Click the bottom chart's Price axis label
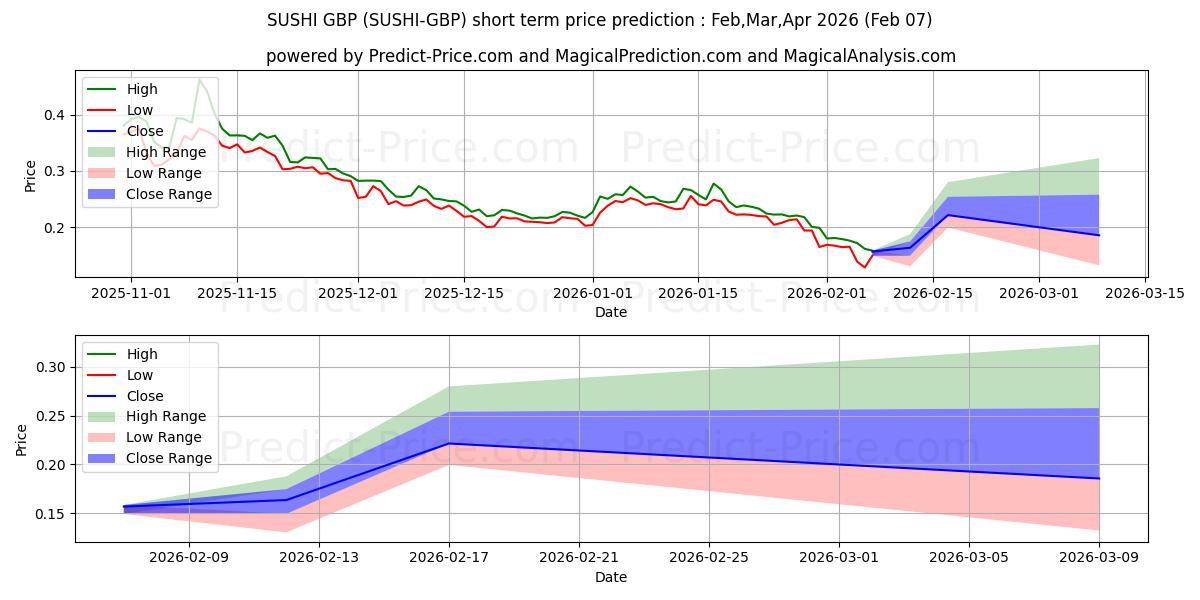The width and height of the screenshot is (1200, 600). point(22,439)
